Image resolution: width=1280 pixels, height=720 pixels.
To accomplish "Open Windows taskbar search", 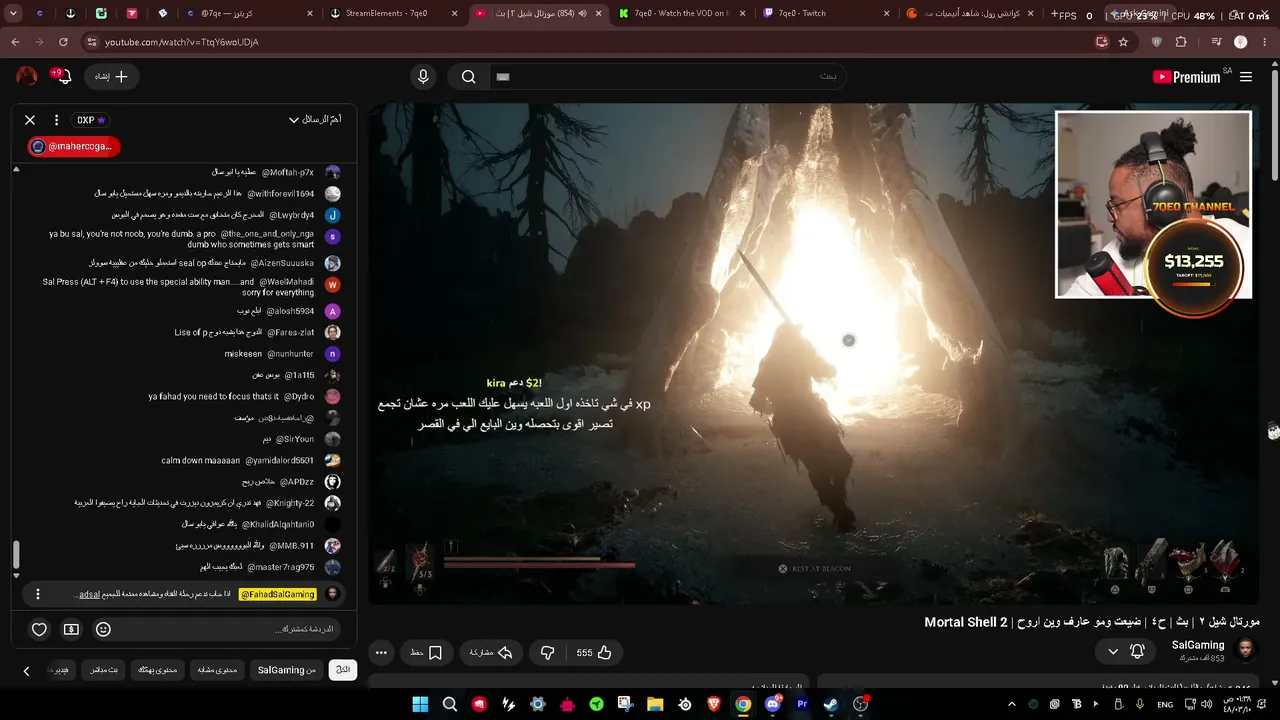I will click(x=450, y=704).
